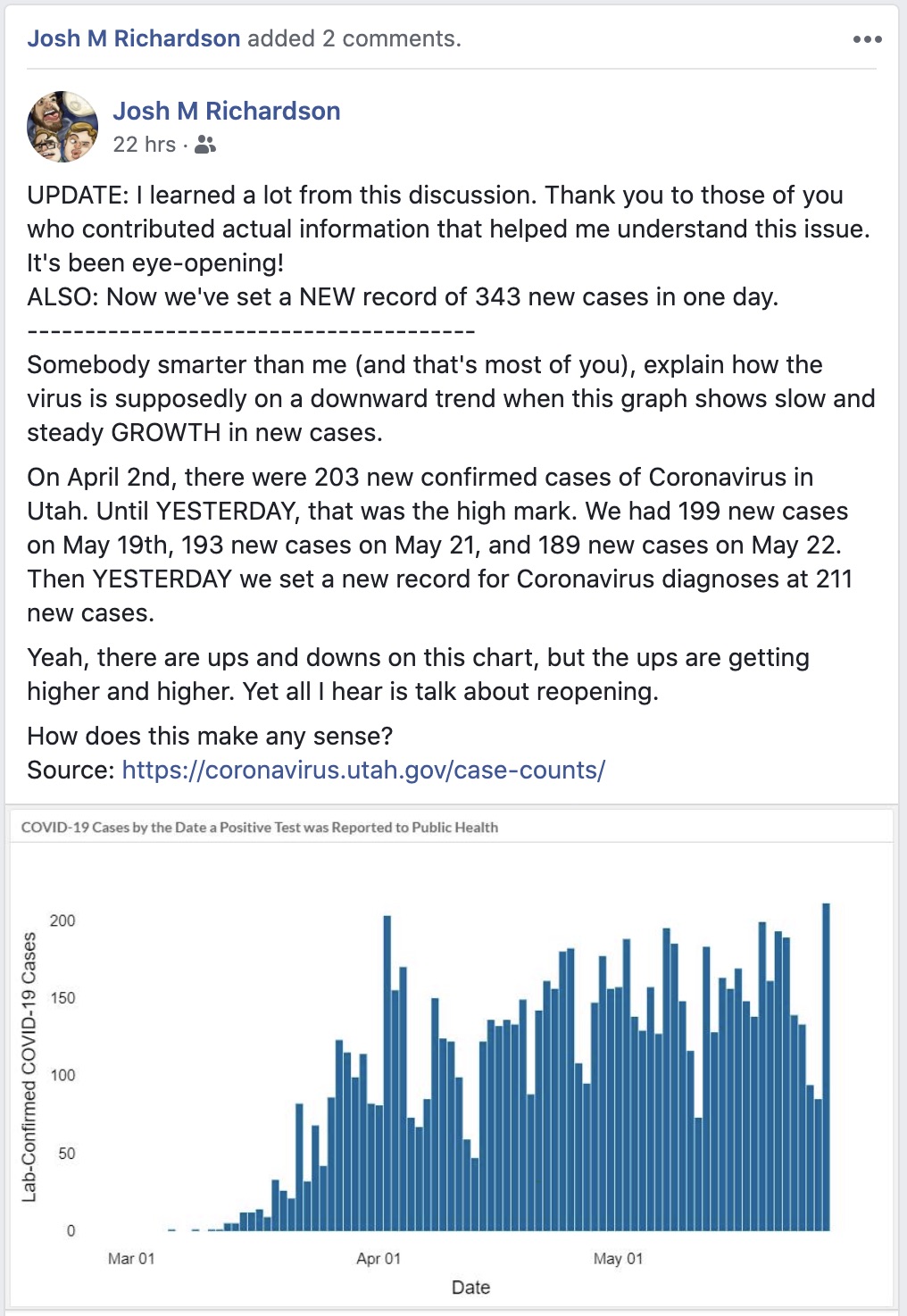Open the "22 hrs" timestamp link
The image size is (907, 1316).
tap(144, 145)
